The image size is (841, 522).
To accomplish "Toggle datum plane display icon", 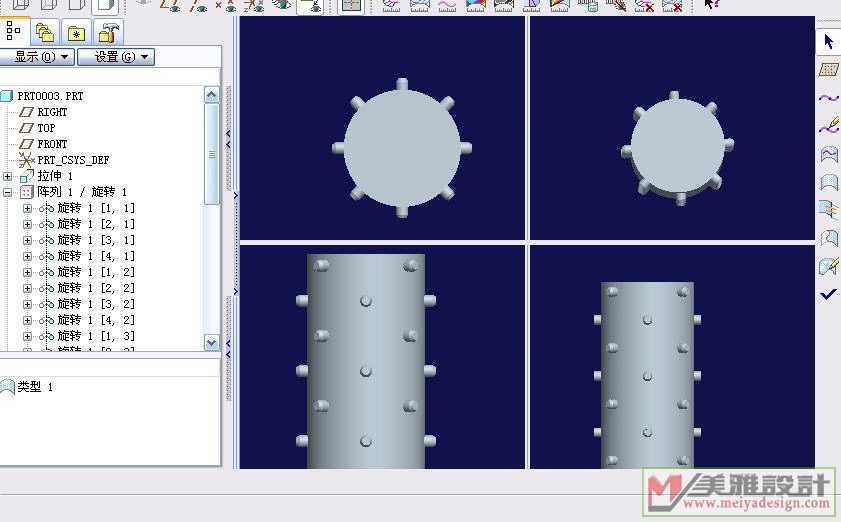I will [x=171, y=5].
